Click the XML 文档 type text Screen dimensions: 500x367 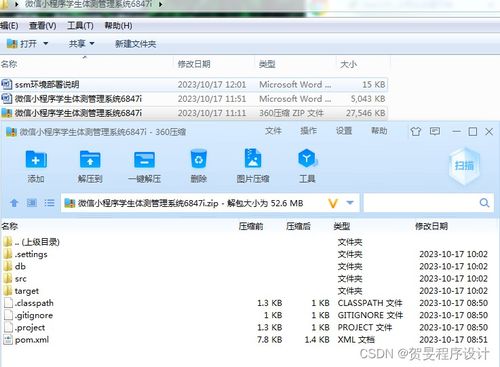tap(356, 340)
